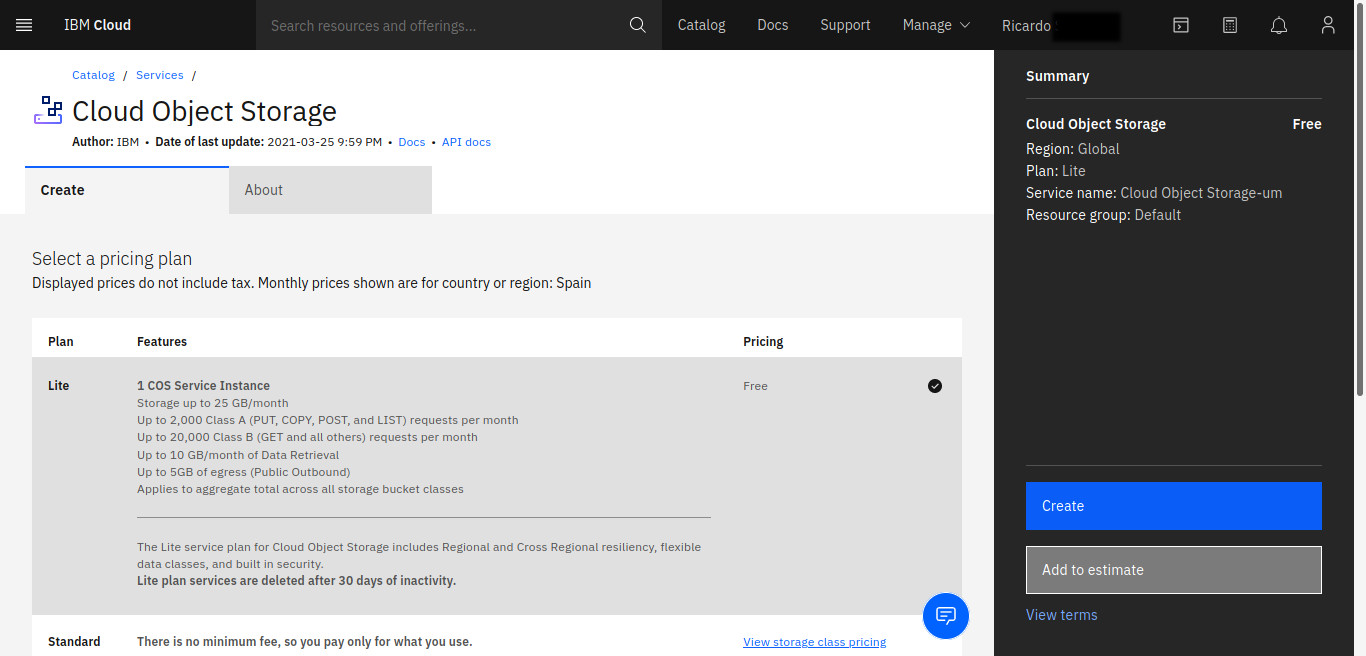Click 'Plan: Lite' in Summary
This screenshot has width=1366, height=656.
point(1055,171)
